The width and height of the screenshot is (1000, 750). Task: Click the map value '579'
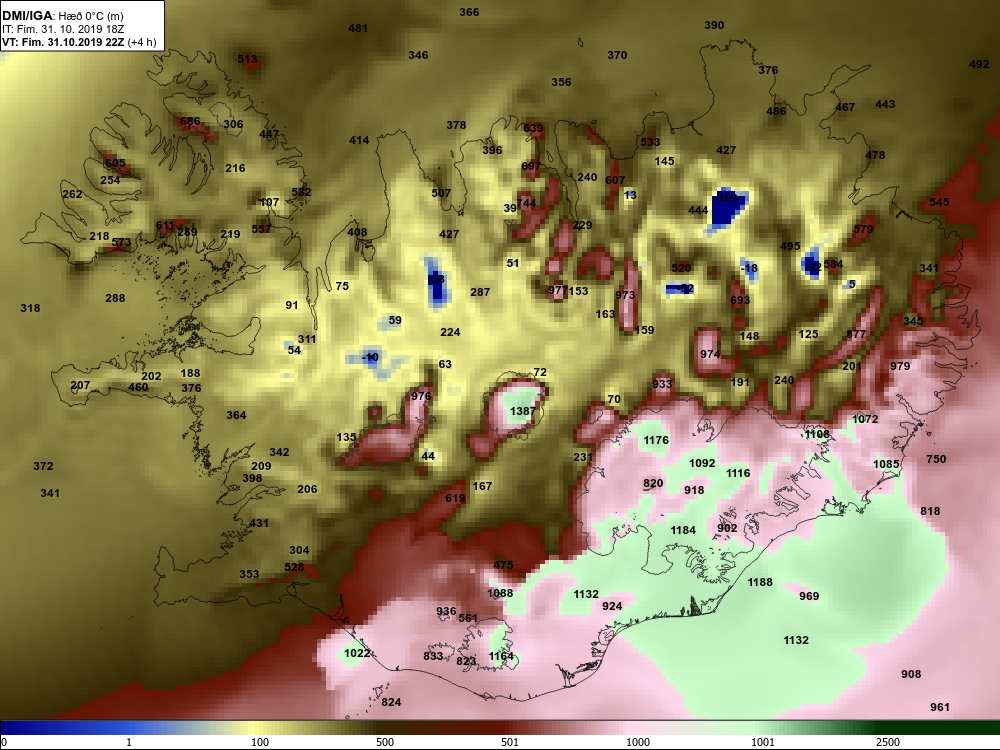tap(864, 230)
